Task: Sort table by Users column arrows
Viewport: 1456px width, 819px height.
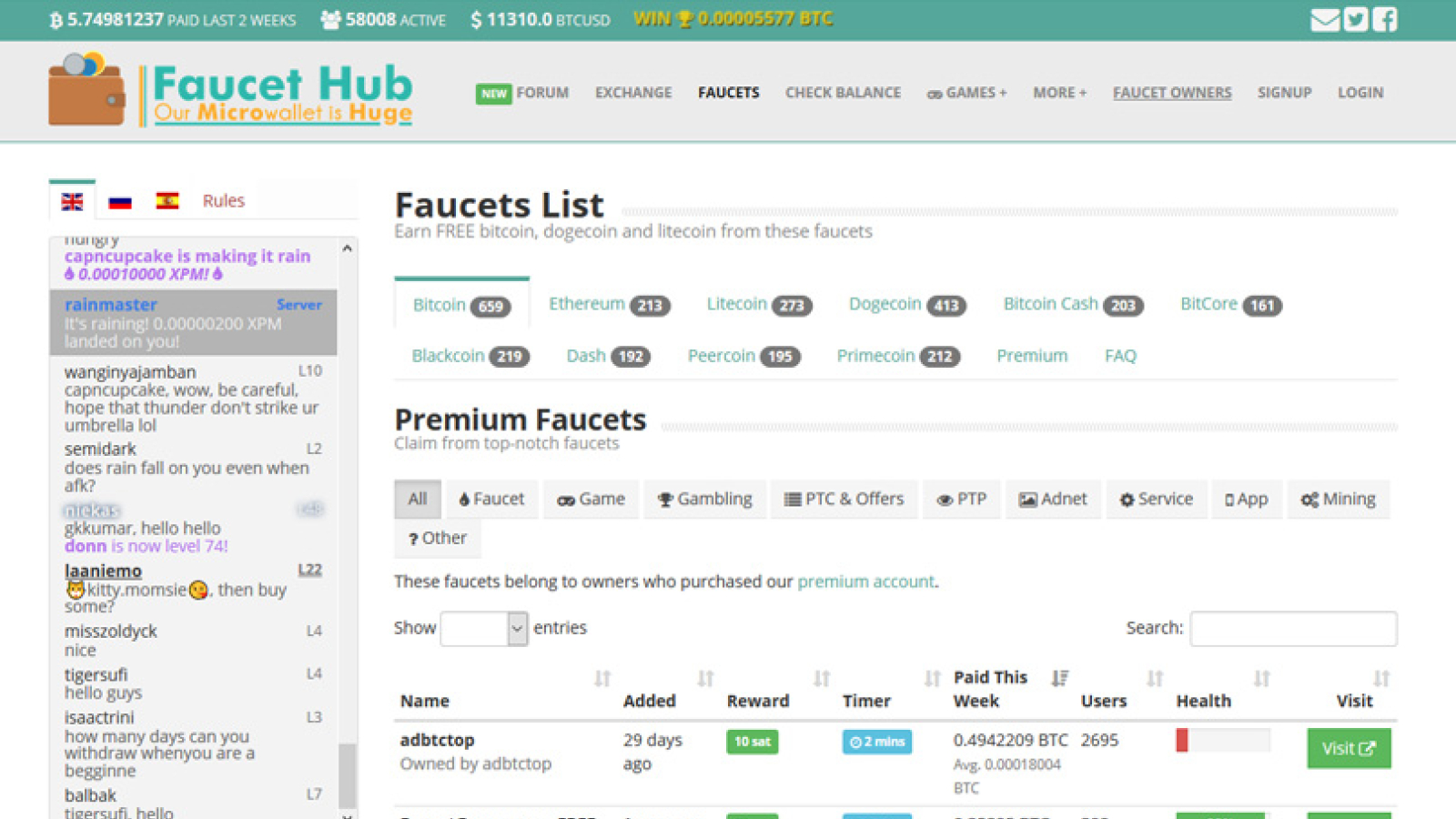Action: click(x=1155, y=679)
